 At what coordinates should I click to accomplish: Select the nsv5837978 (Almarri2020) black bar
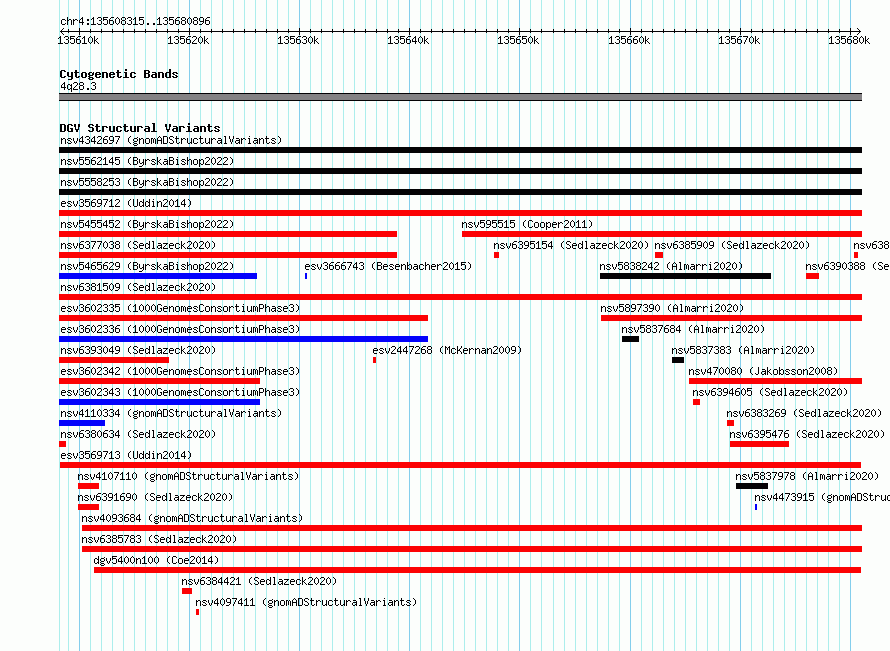[752, 486]
